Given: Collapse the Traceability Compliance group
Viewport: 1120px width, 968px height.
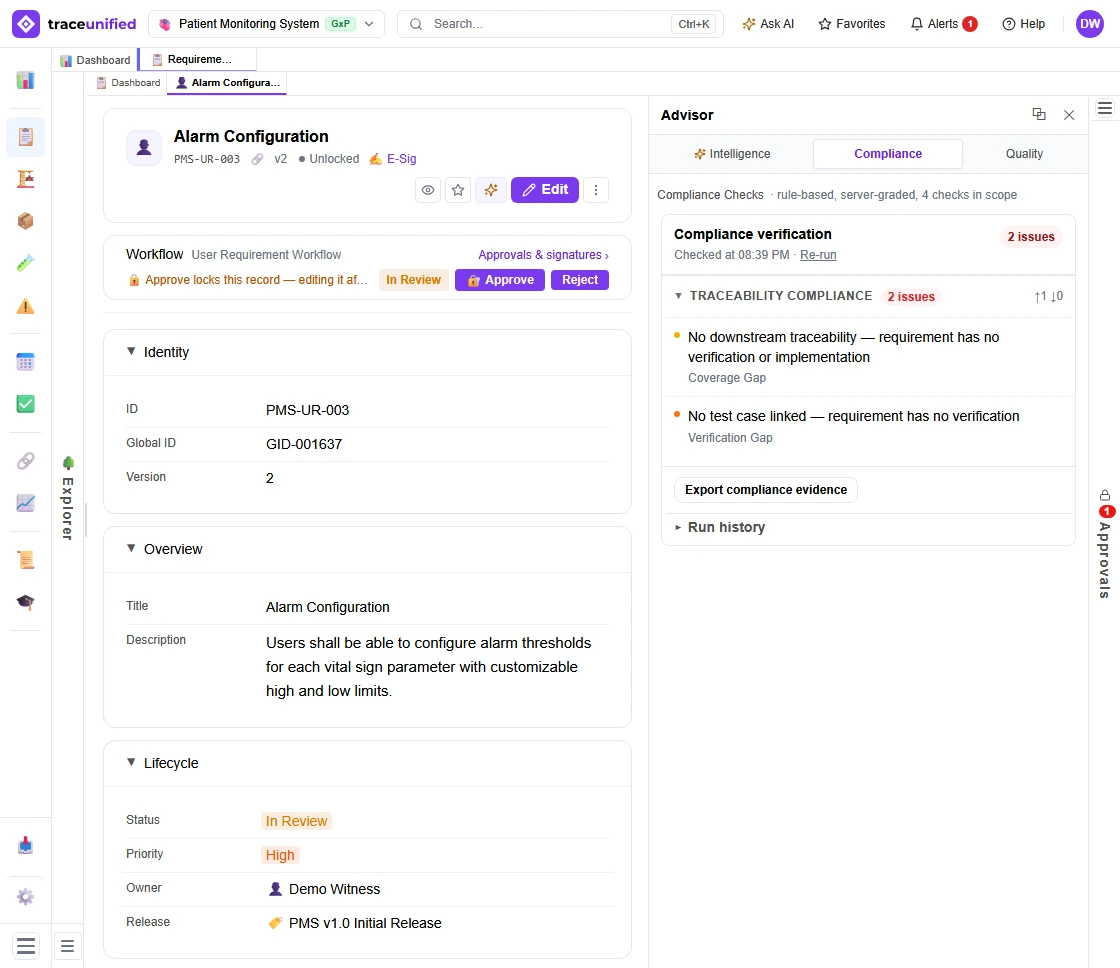Looking at the screenshot, I should coord(679,296).
